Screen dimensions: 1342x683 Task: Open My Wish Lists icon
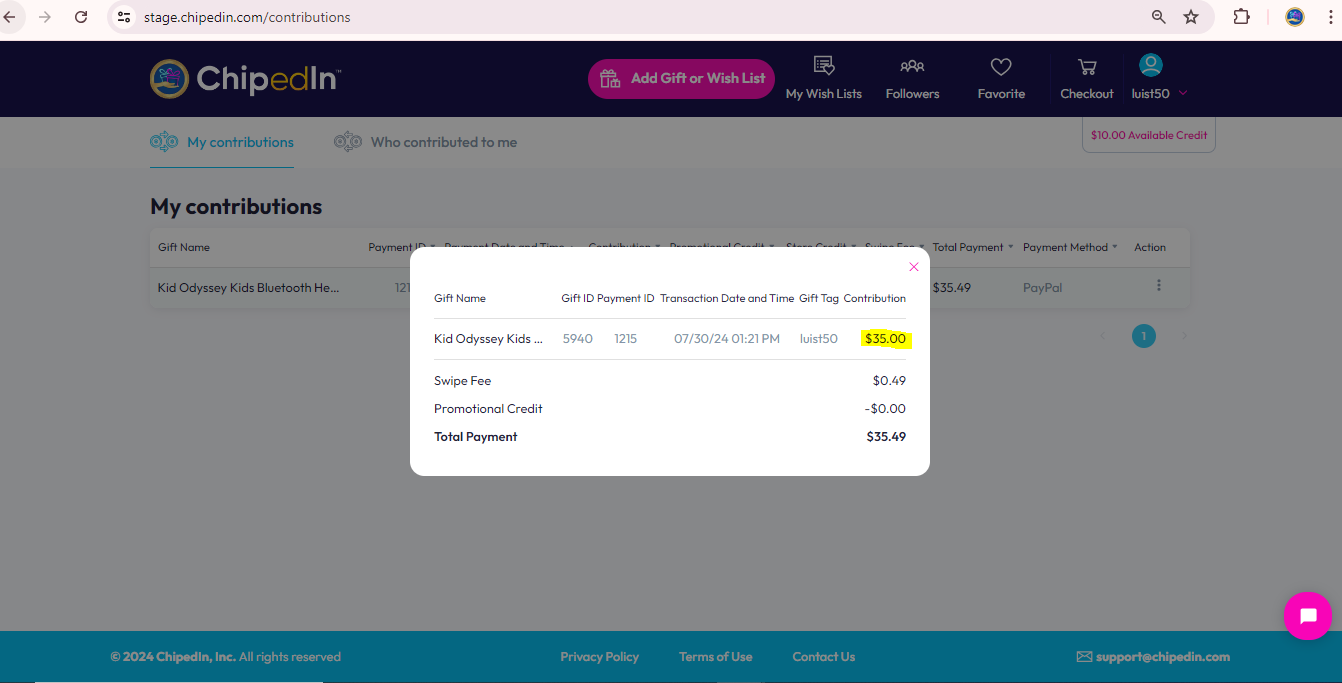(824, 66)
